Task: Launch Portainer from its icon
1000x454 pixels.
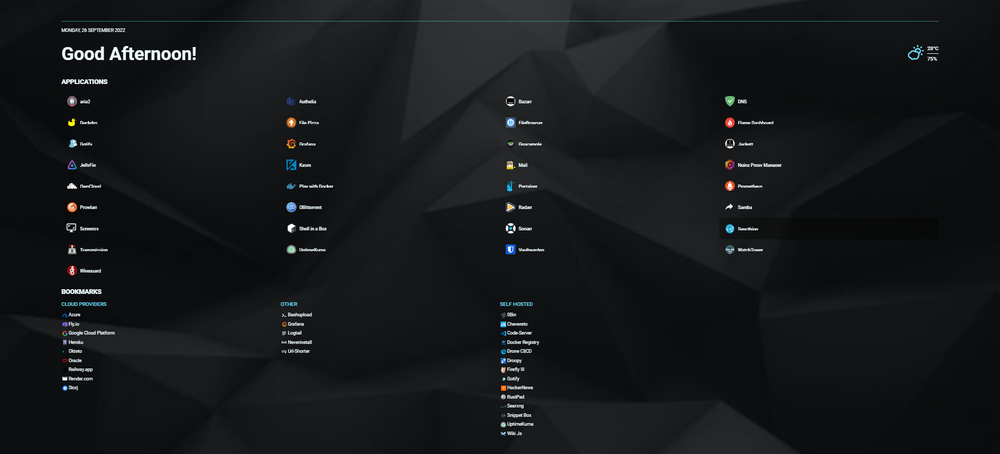Action: tap(511, 186)
